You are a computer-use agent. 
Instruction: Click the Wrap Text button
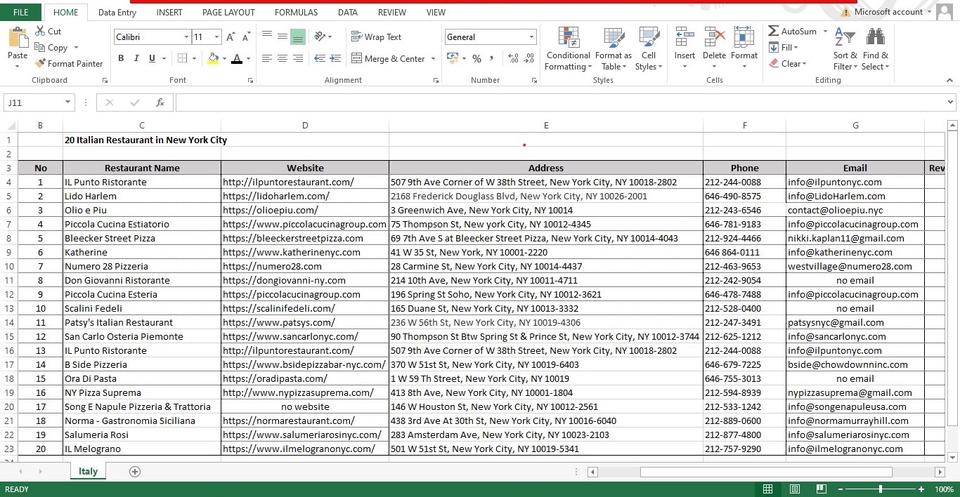(376, 37)
